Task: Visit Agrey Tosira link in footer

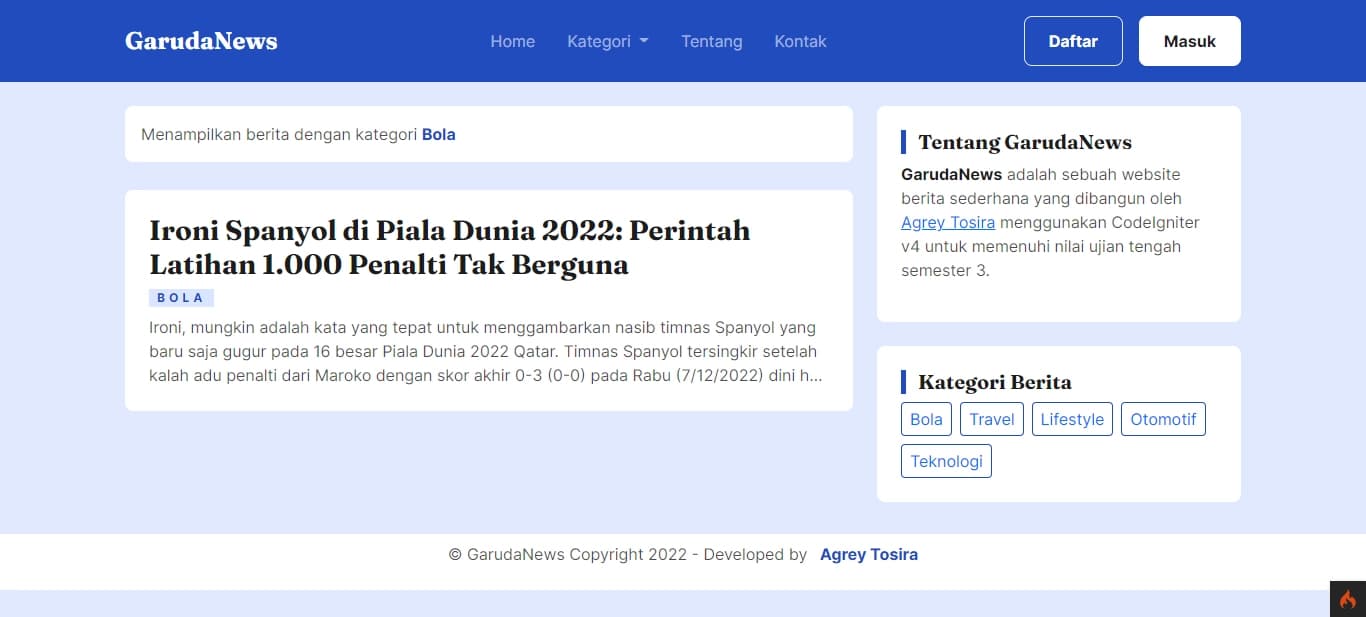Action: [x=868, y=554]
